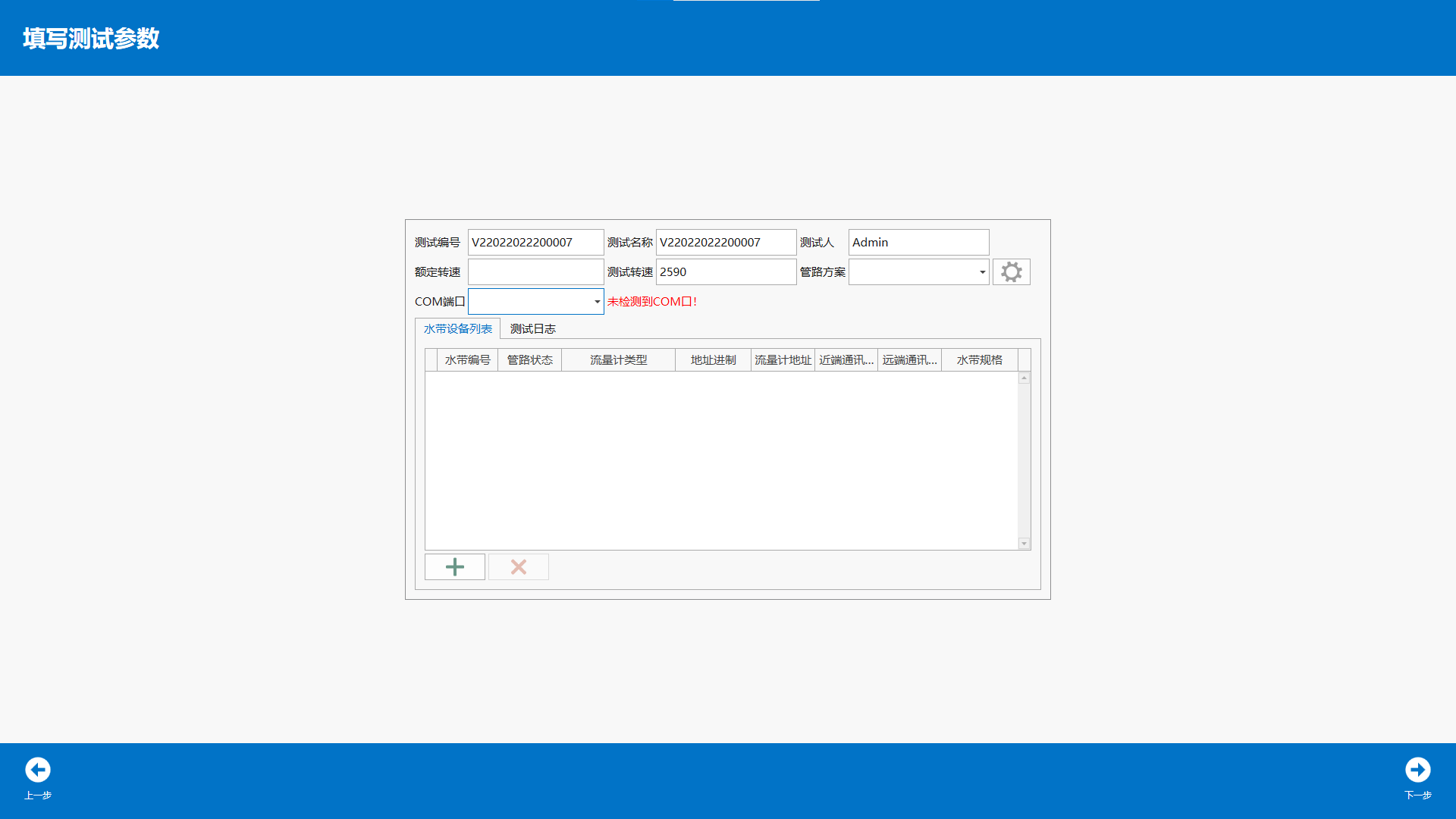The image size is (1456, 819).
Task: Focus the 测试编号 input field
Action: pyautogui.click(x=535, y=242)
